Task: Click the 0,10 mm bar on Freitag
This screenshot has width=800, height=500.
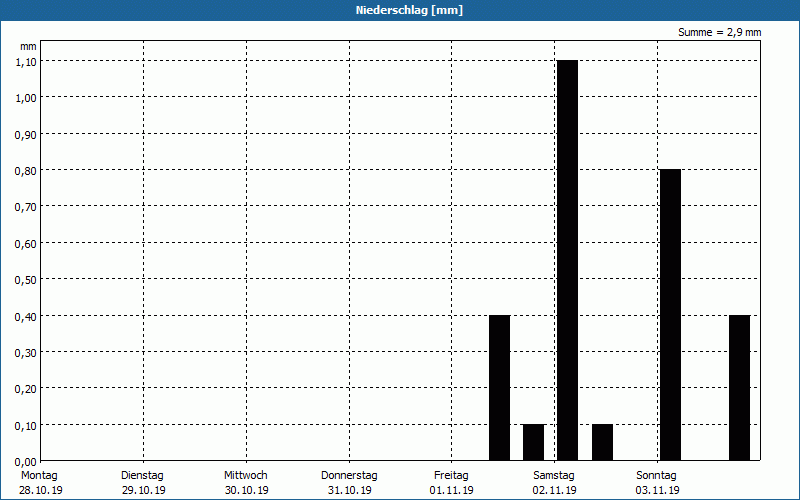Action: point(534,442)
